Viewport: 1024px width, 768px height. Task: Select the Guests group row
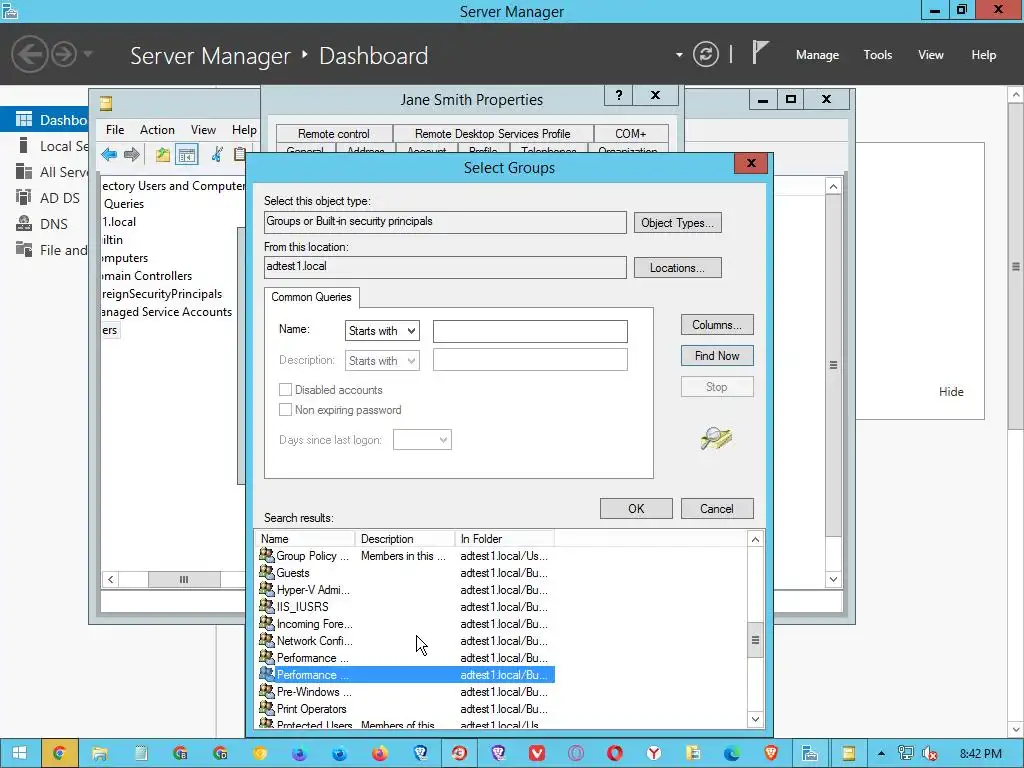pyautogui.click(x=406, y=573)
